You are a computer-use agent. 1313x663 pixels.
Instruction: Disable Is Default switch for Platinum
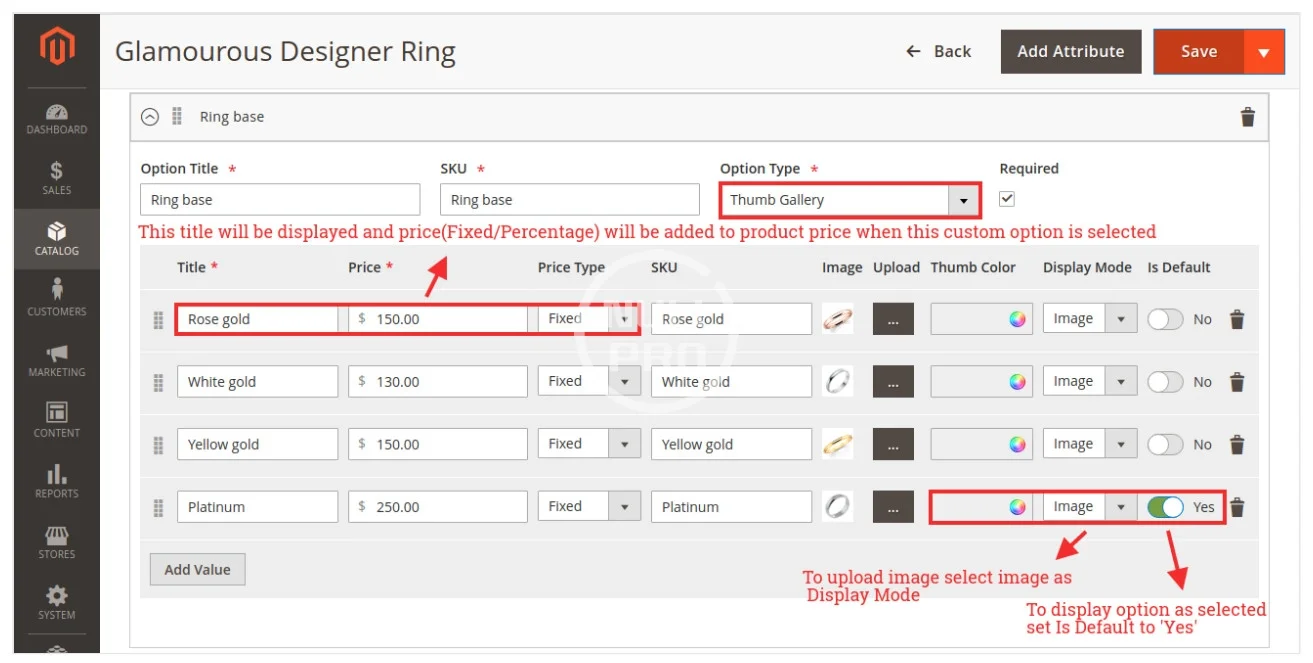(x=1165, y=507)
